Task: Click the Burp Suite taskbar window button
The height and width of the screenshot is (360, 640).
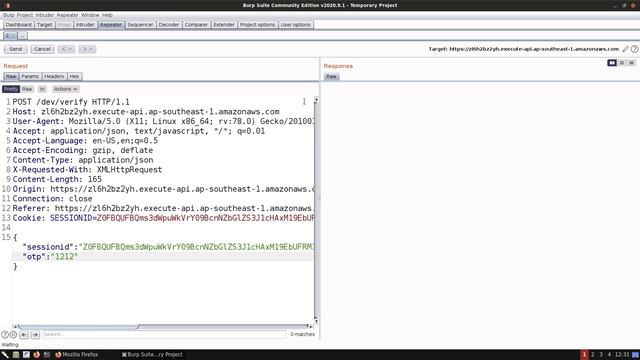Action: pyautogui.click(x=152, y=355)
